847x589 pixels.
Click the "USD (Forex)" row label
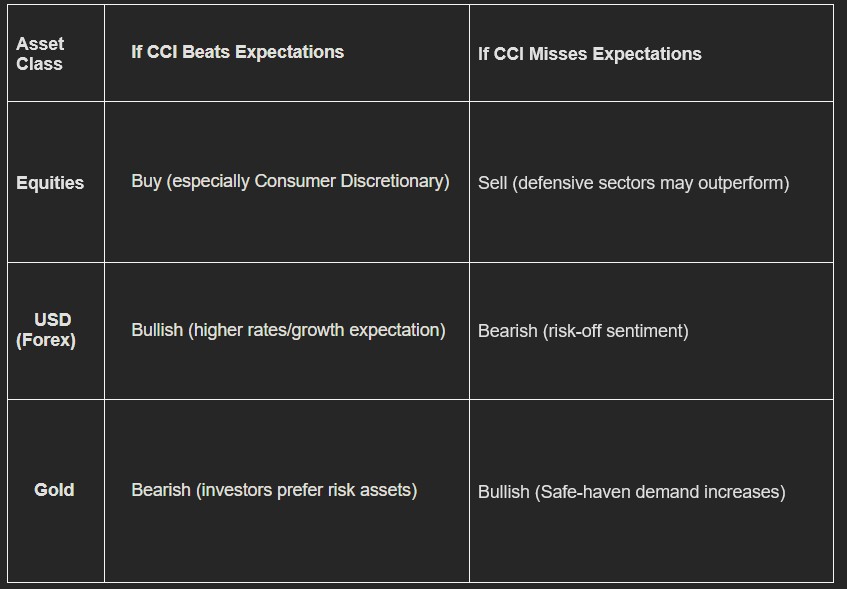pos(47,330)
